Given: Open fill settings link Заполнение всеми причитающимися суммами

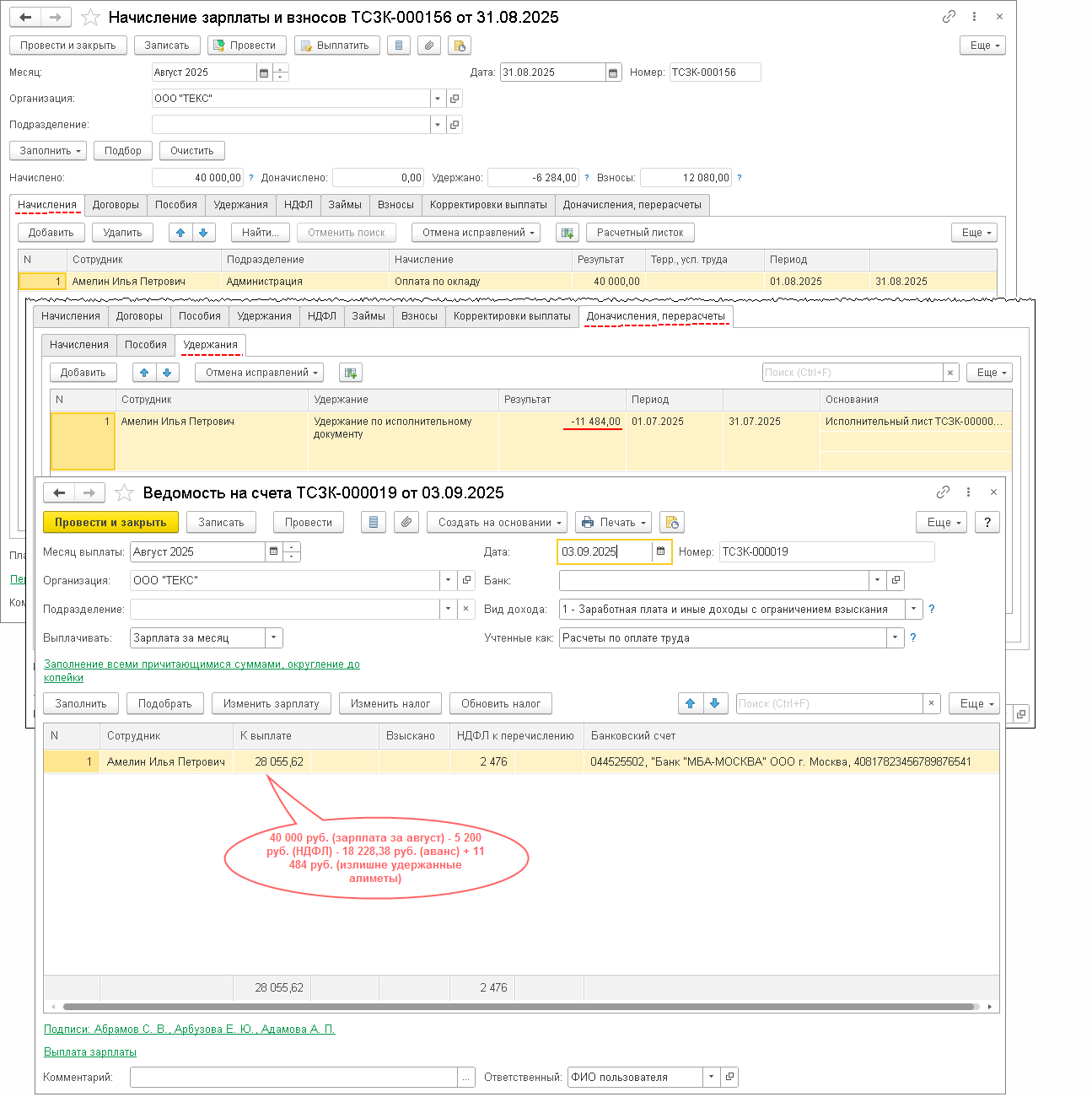Looking at the screenshot, I should (202, 671).
